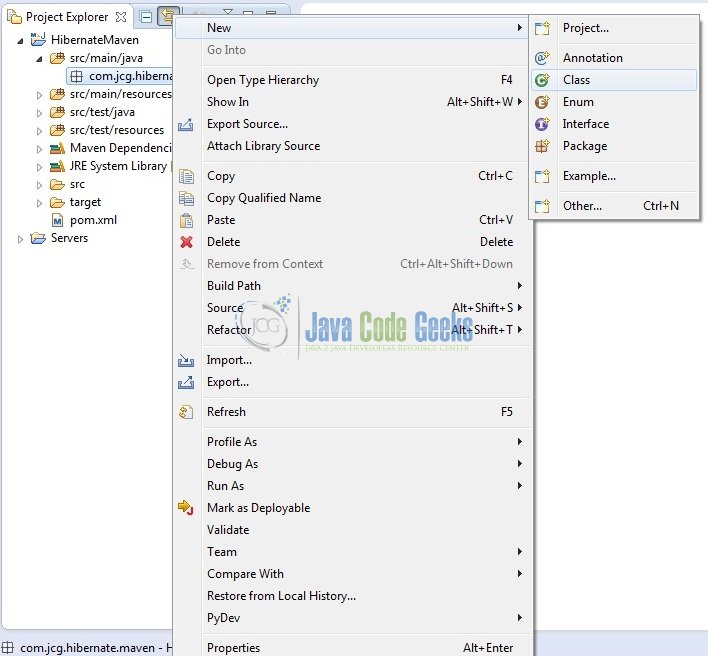Open the Show In submenu
Viewport: 708px width, 656px height.
pos(351,102)
